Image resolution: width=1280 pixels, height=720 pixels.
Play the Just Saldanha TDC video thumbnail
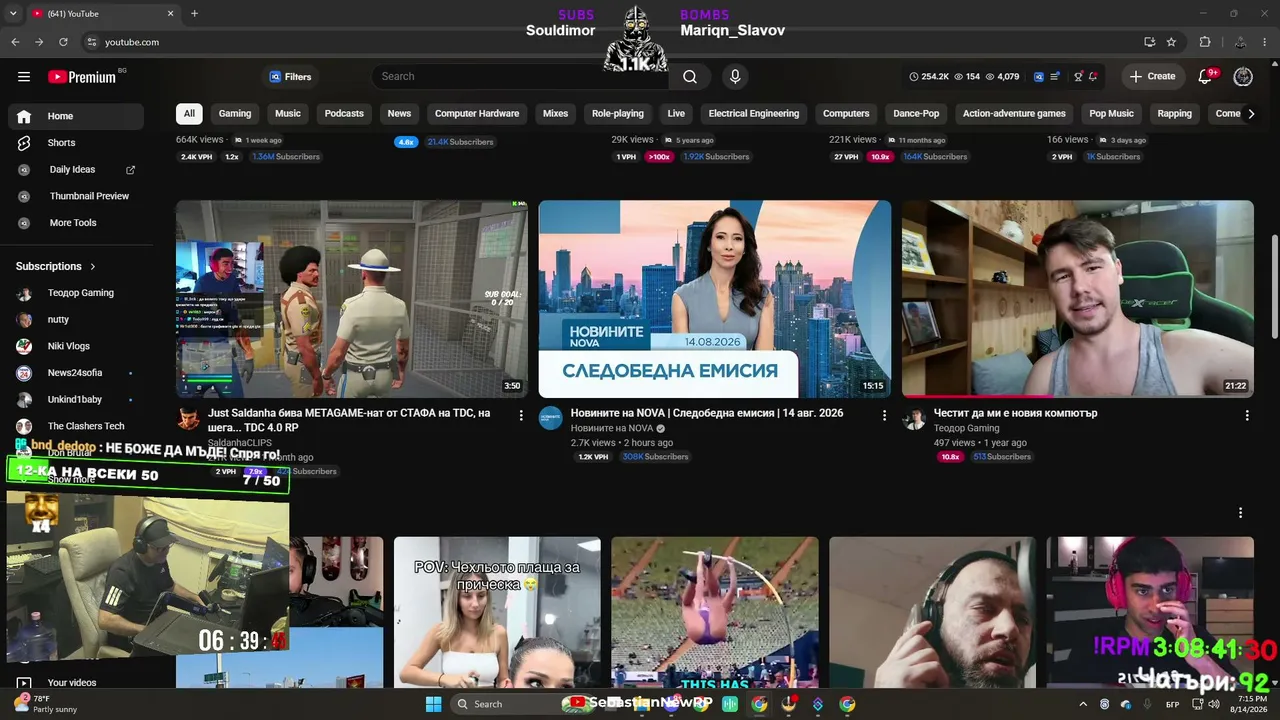pos(352,299)
